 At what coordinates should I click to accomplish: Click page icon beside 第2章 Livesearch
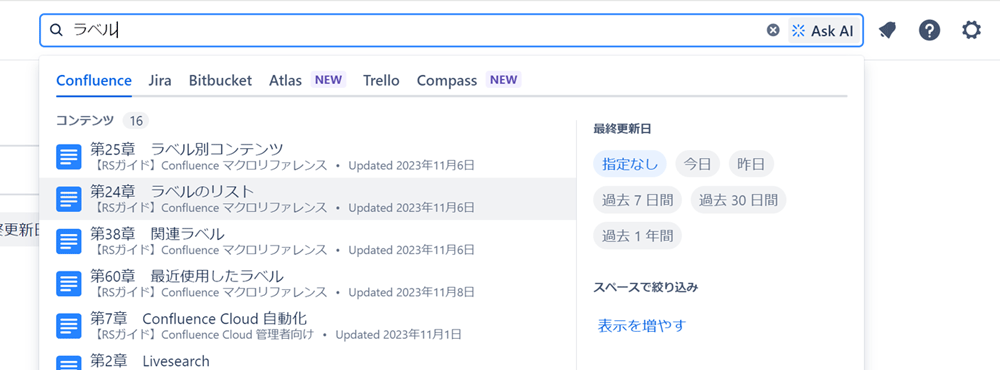68,363
